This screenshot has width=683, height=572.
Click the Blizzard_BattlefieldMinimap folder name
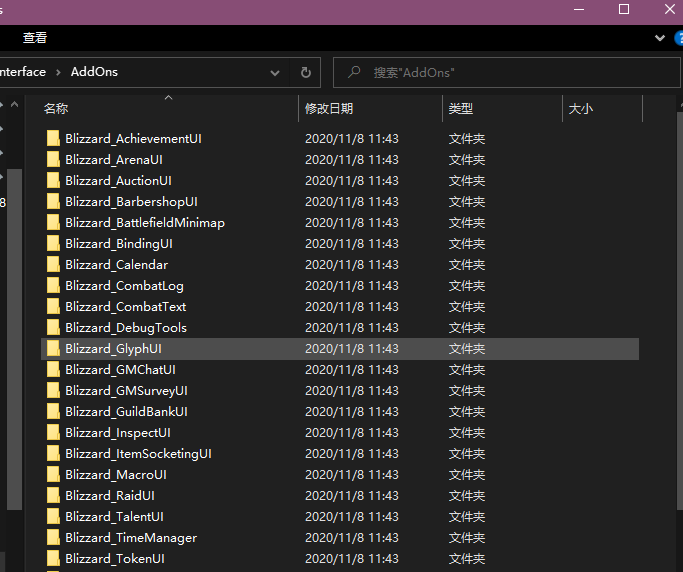145,223
